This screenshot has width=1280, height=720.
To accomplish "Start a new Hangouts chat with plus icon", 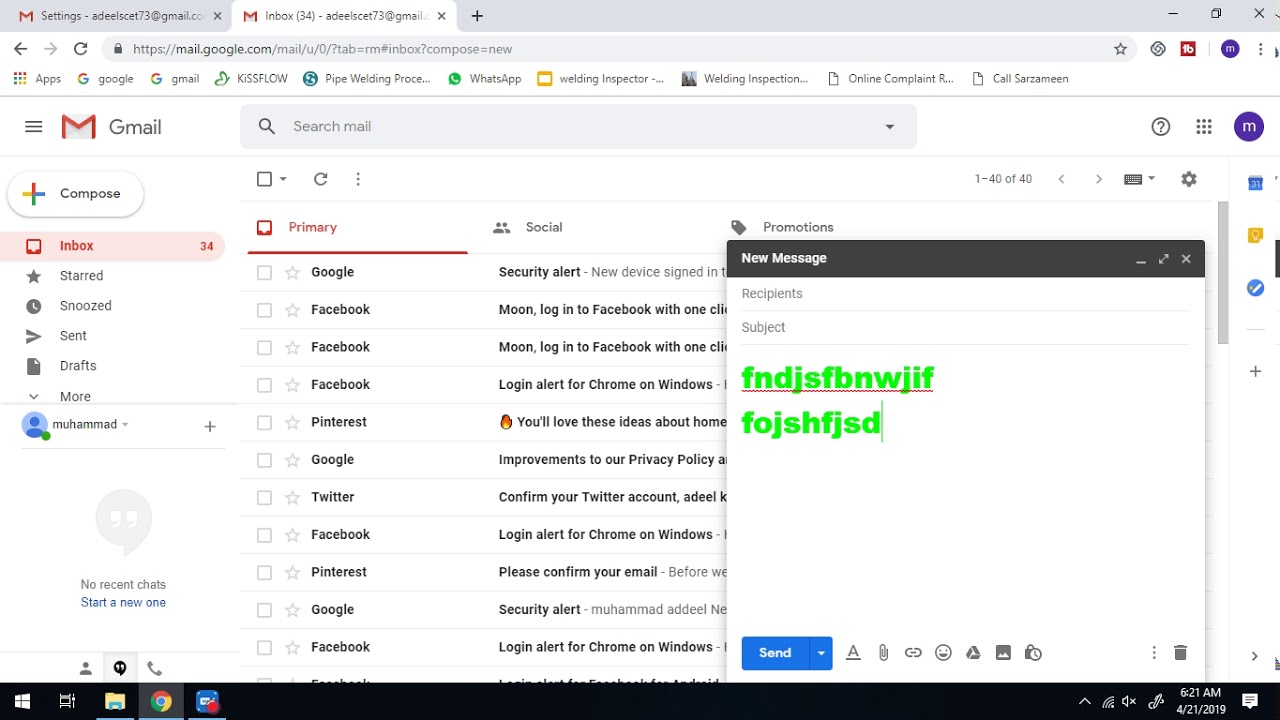I will click(210, 427).
